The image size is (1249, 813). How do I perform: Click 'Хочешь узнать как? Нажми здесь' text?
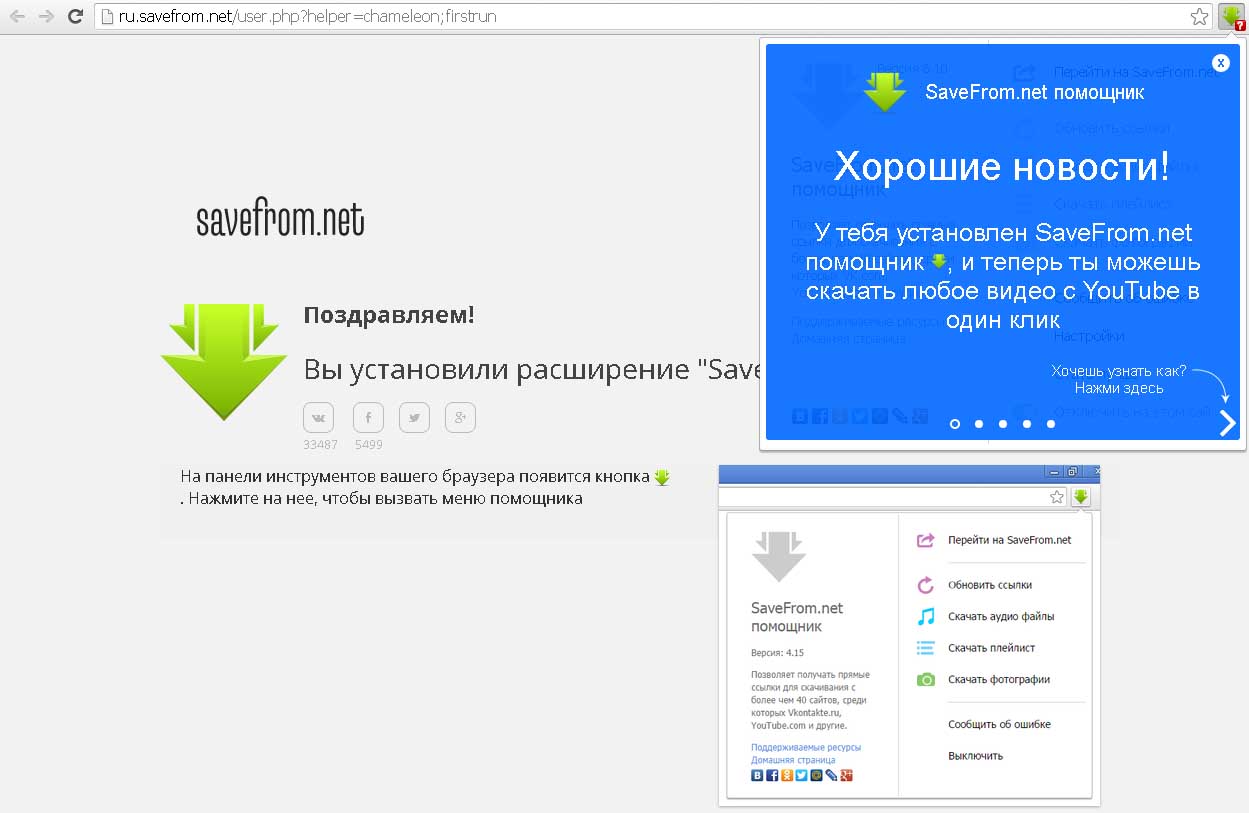pos(1119,379)
